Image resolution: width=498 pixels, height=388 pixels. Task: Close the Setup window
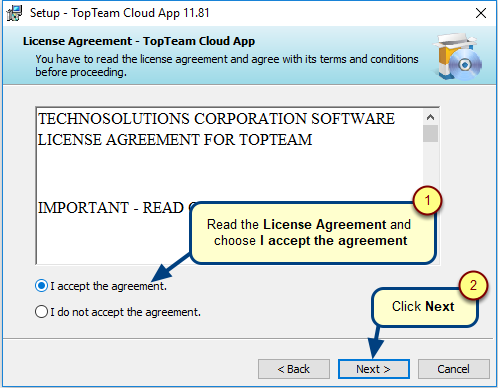481,13
